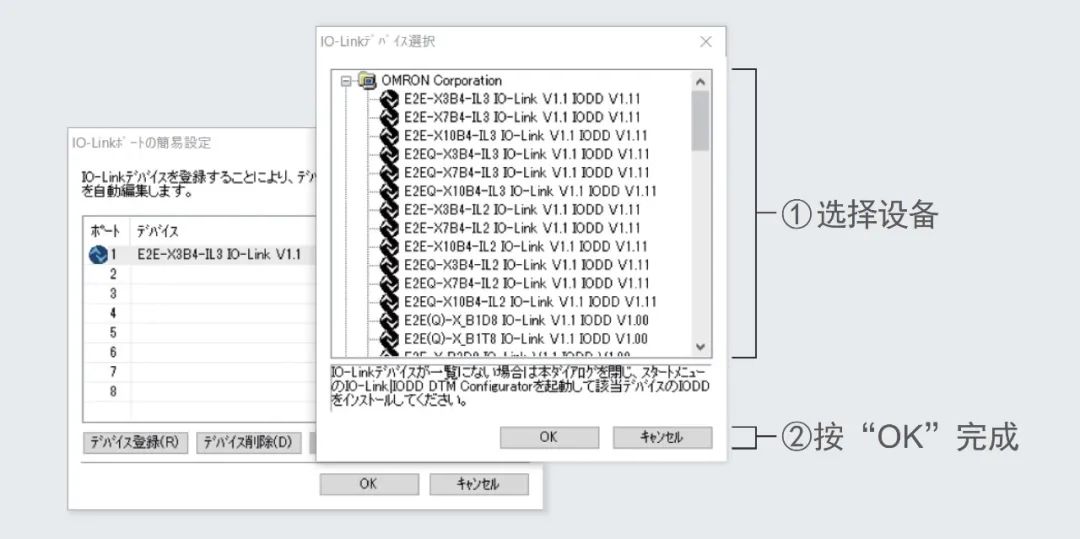Click the device icon for E2E-X7B4-IL3
The height and width of the screenshot is (539, 1080).
tap(389, 117)
